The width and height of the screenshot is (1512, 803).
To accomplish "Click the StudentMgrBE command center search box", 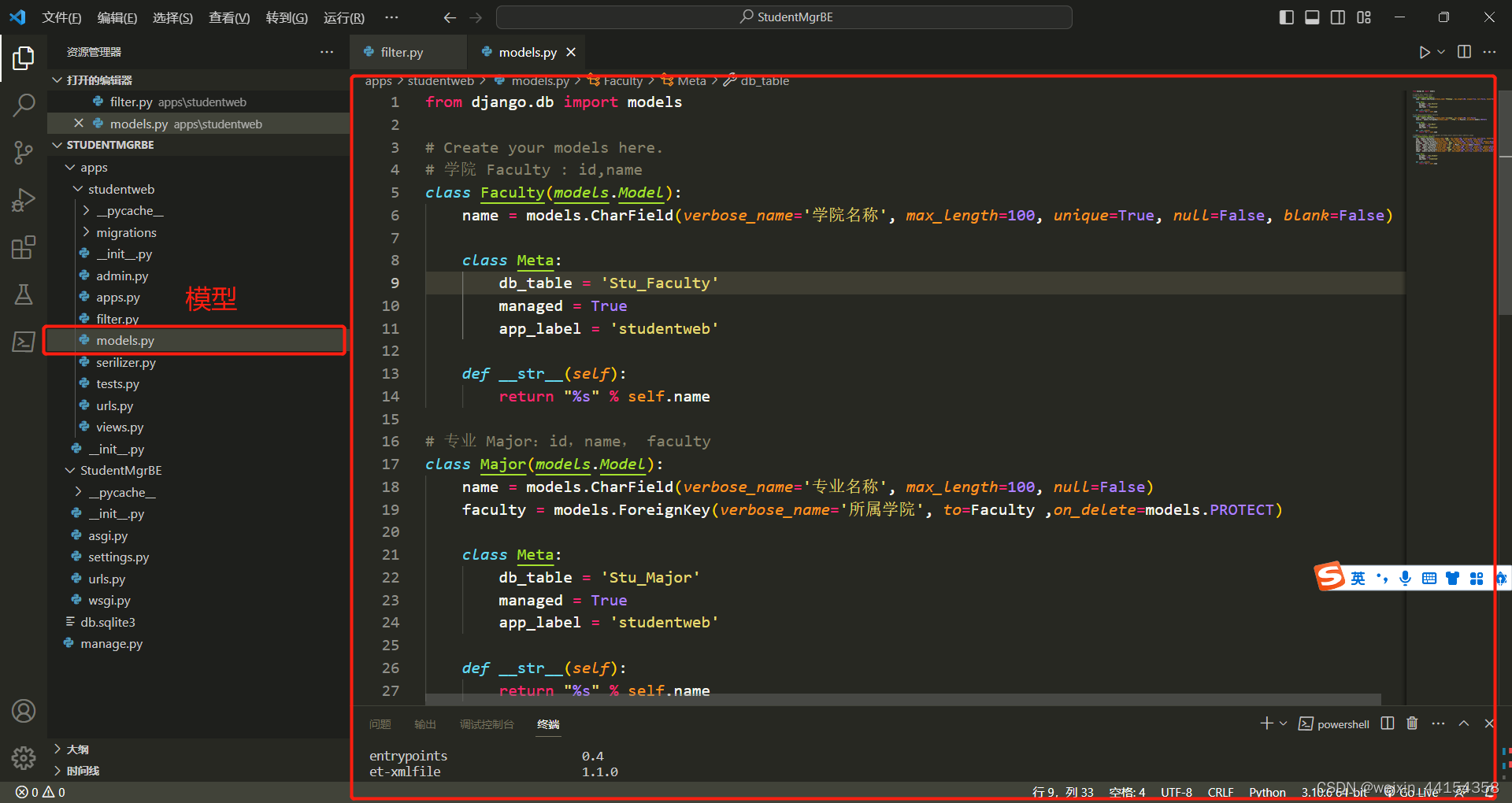I will (784, 17).
